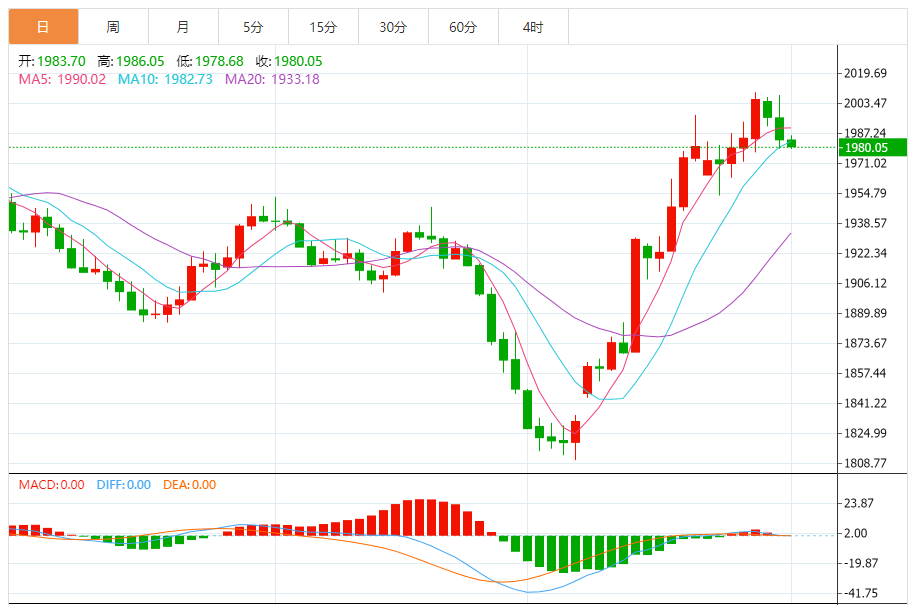Image resolution: width=914 pixels, height=605 pixels.
Task: Click the high price 1986.05
Action: click(x=140, y=61)
